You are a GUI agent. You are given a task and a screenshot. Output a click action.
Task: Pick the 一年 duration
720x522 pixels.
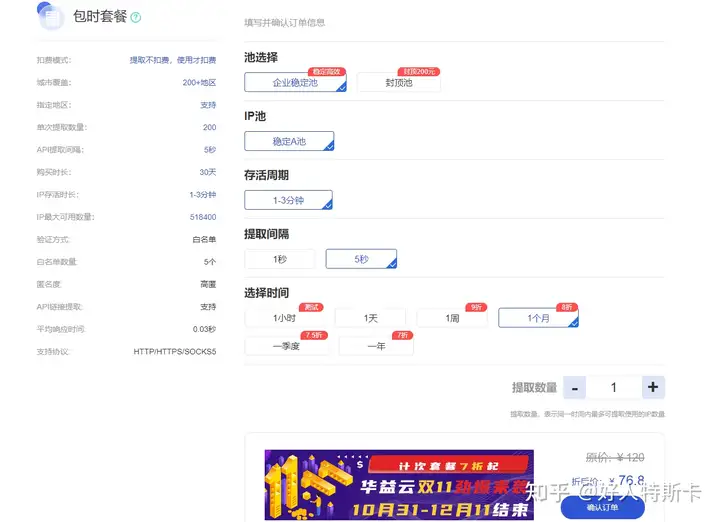(376, 346)
